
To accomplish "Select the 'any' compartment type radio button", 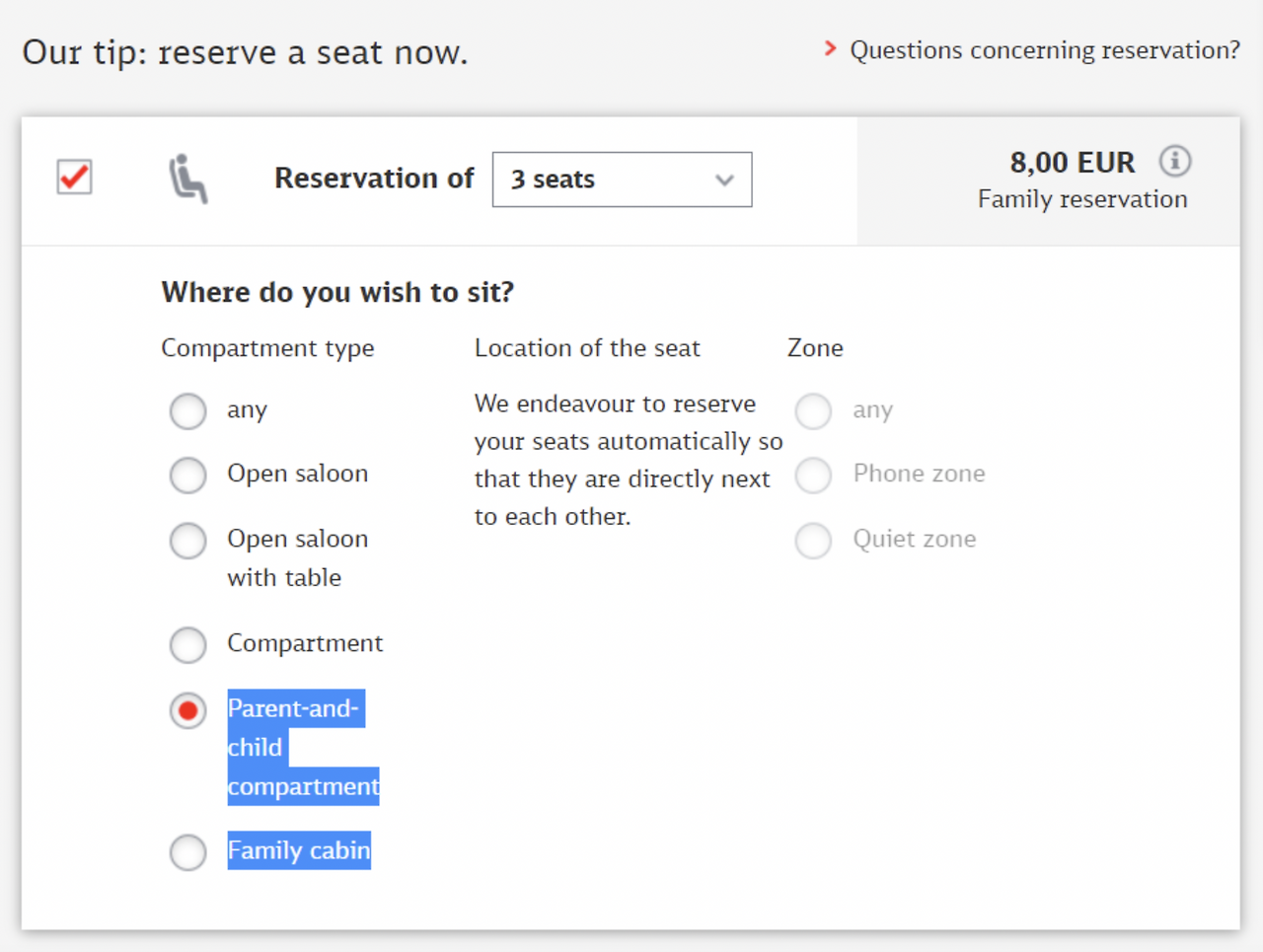I will pyautogui.click(x=187, y=410).
